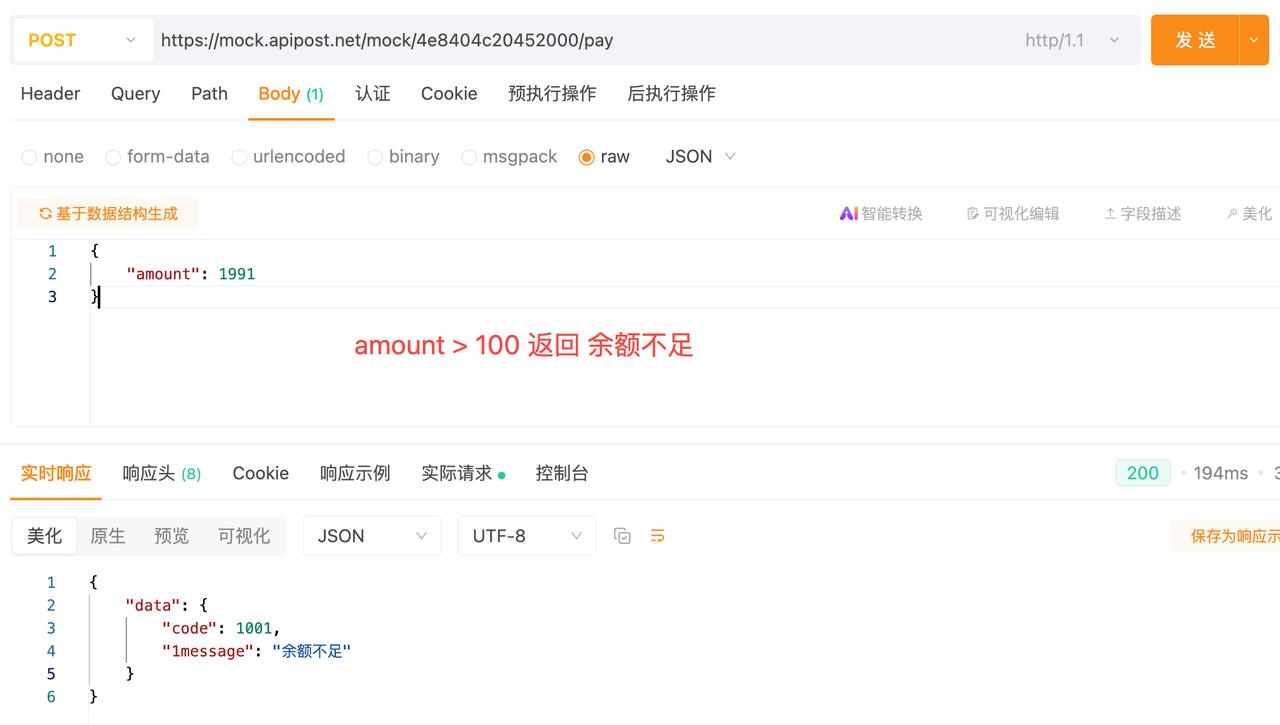Screen dimensions: 1280x725
Task: Click the request URL input field
Action: click(x=580, y=40)
